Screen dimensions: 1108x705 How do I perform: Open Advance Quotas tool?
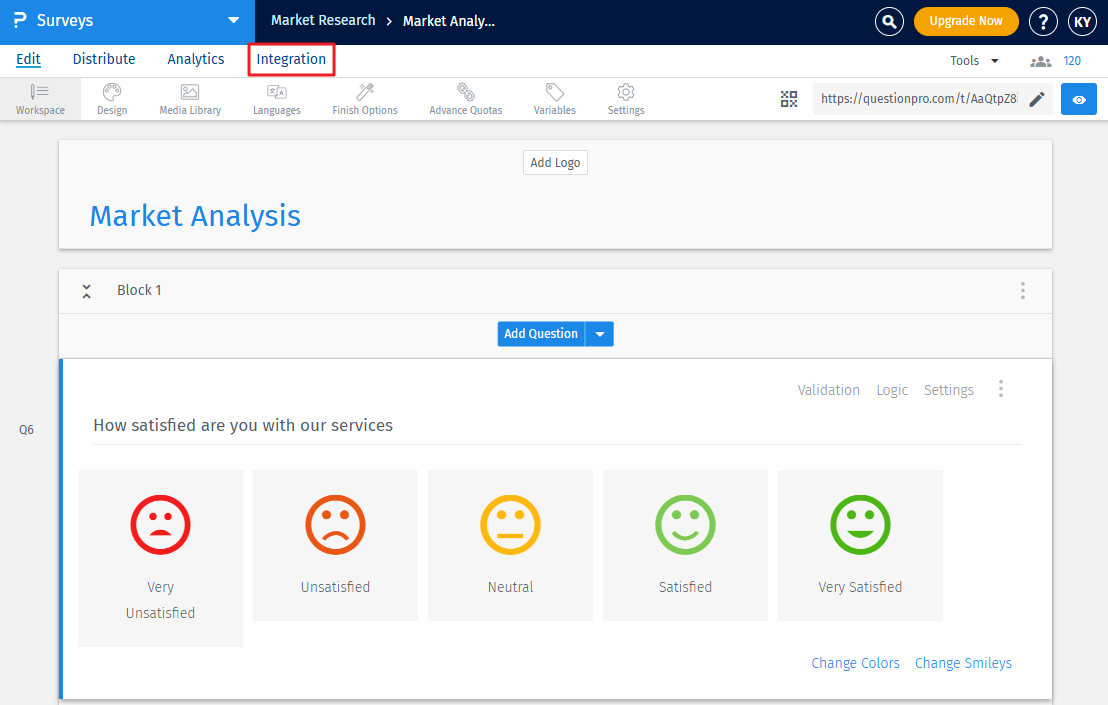pyautogui.click(x=466, y=99)
